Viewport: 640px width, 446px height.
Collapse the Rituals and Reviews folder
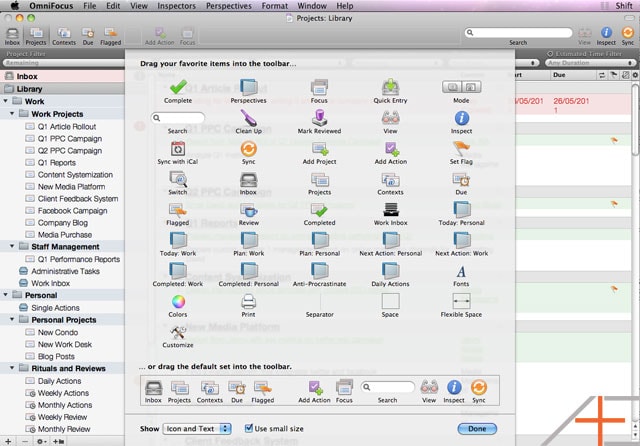12,368
